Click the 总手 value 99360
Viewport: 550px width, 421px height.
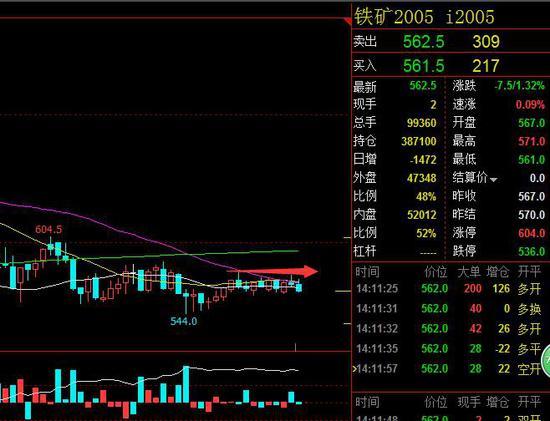(422, 123)
